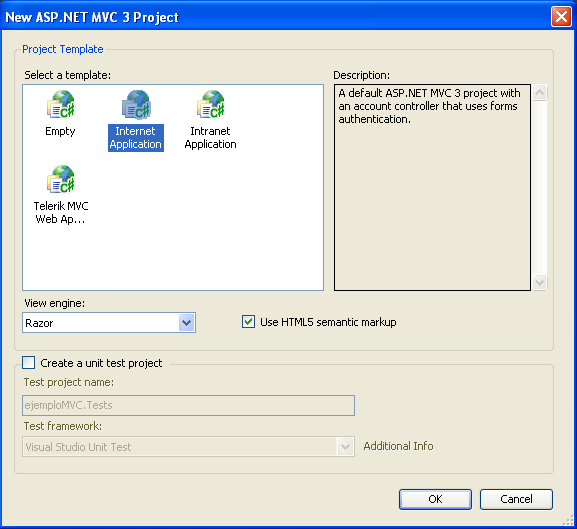Click the Telerik MVC Web Ap… label
The height and width of the screenshot is (529, 577).
pos(61,213)
